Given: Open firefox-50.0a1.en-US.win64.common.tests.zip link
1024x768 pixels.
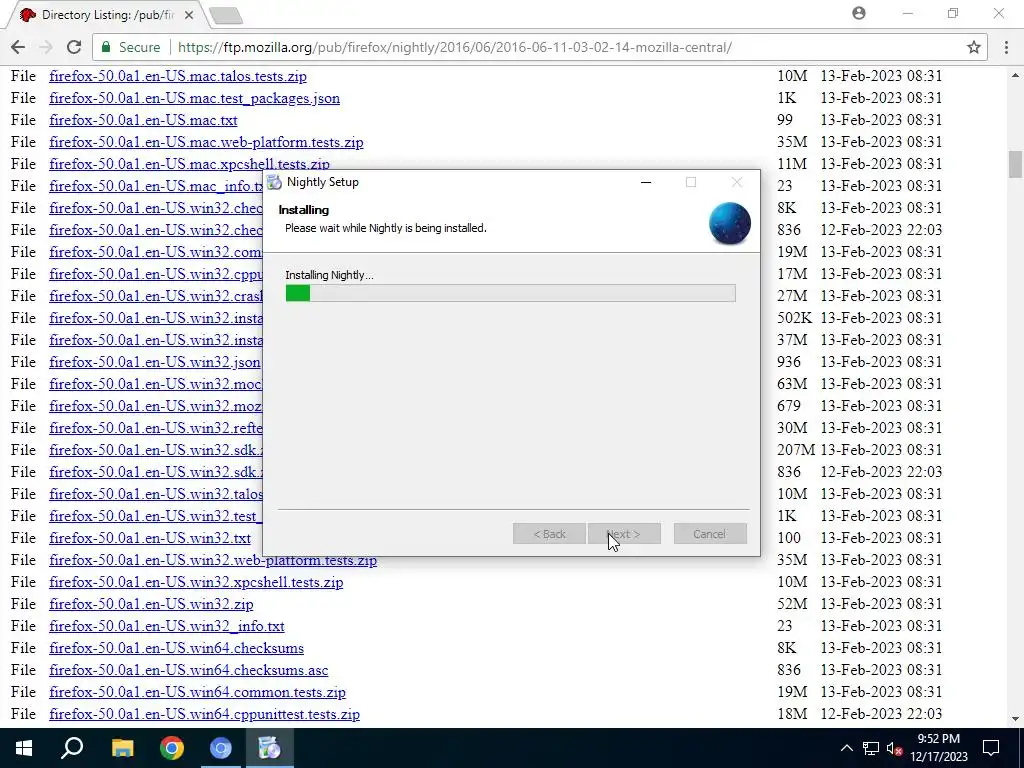Looking at the screenshot, I should 197,692.
